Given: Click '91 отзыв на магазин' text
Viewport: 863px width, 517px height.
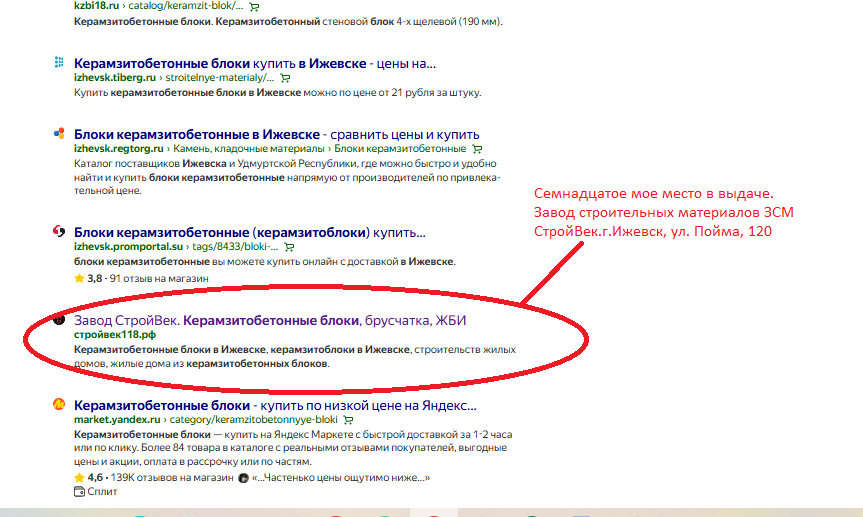Looking at the screenshot, I should [x=159, y=279].
